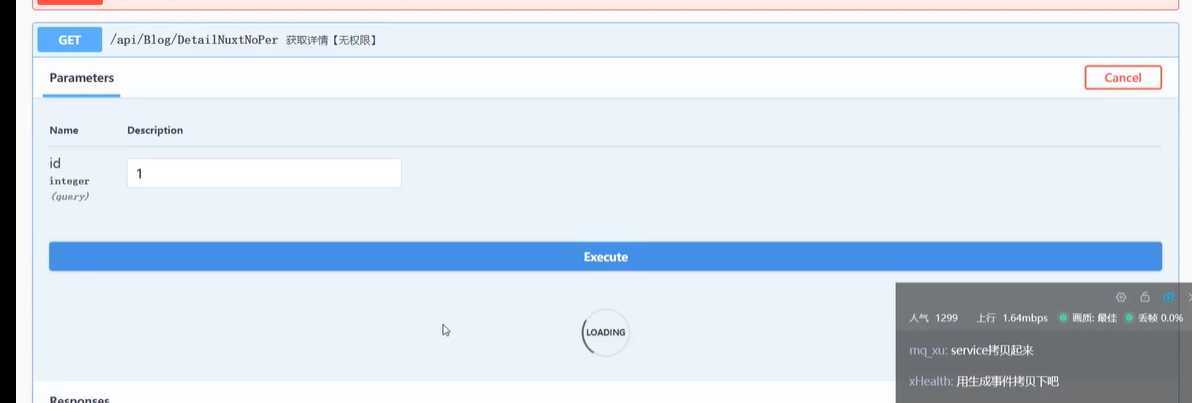Click the 上行 1.64mbps upload rate
The image size is (1192, 403).
point(1012,318)
